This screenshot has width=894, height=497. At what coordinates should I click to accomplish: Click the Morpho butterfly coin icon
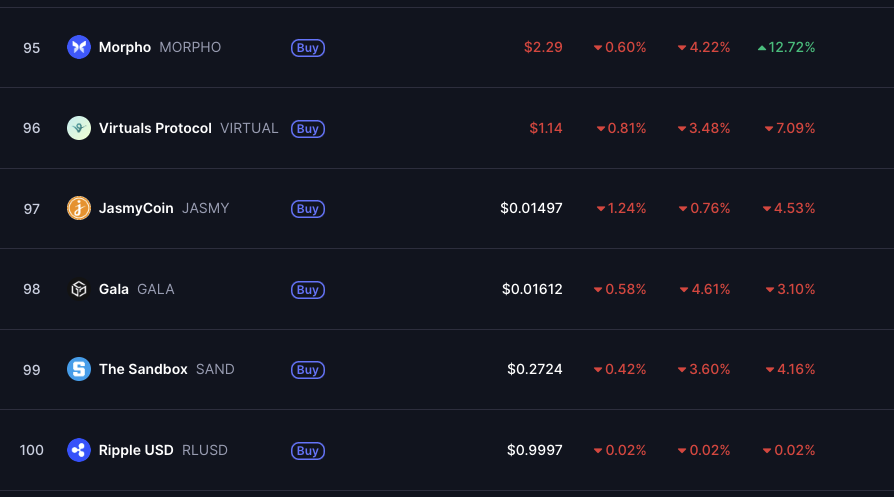click(x=79, y=47)
